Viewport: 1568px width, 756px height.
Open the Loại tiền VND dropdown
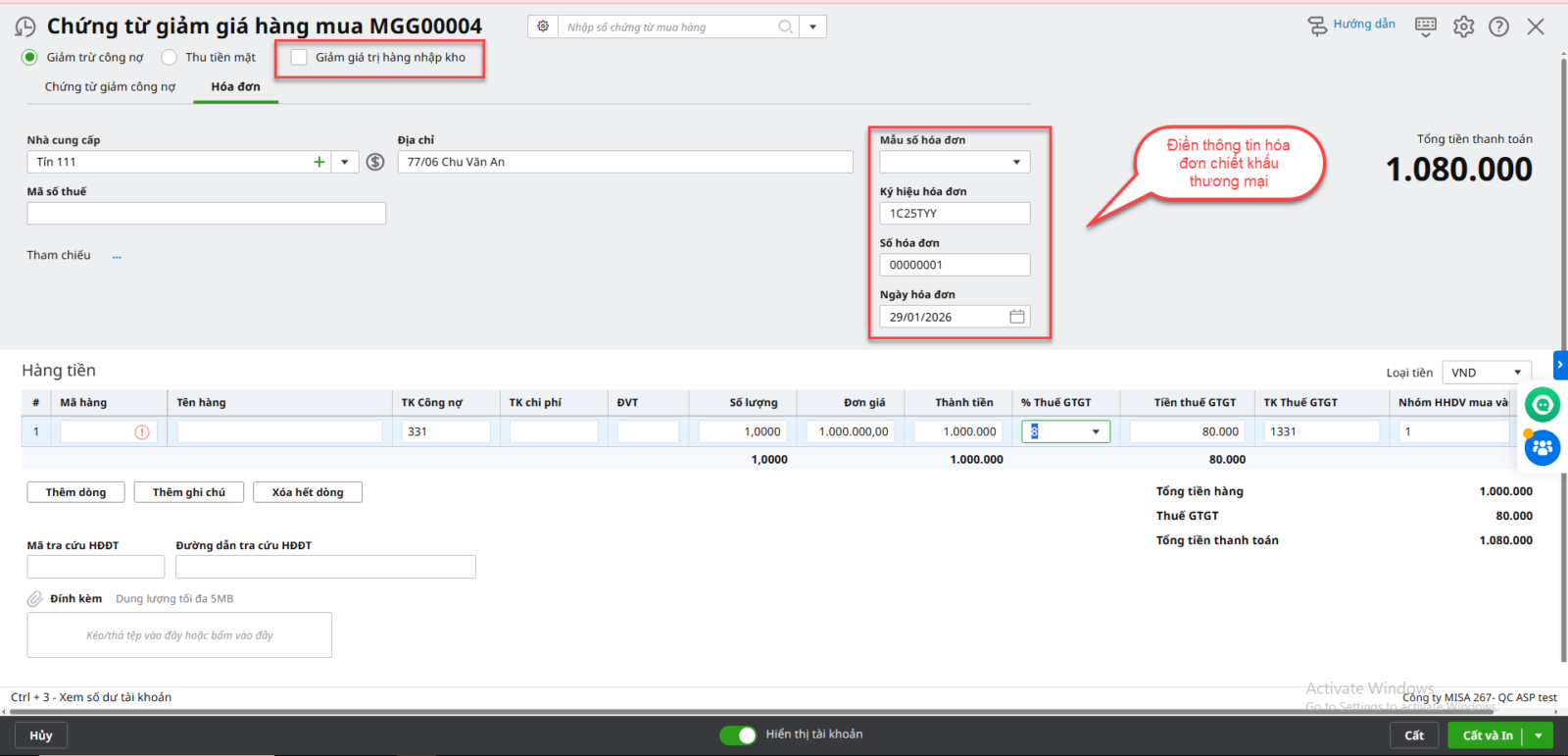[x=1517, y=373]
